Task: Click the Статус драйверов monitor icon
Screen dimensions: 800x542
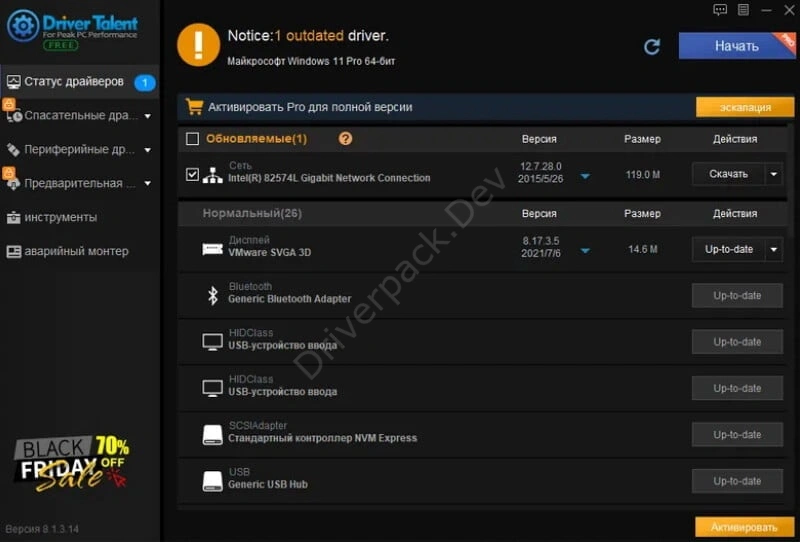Action: (13, 82)
